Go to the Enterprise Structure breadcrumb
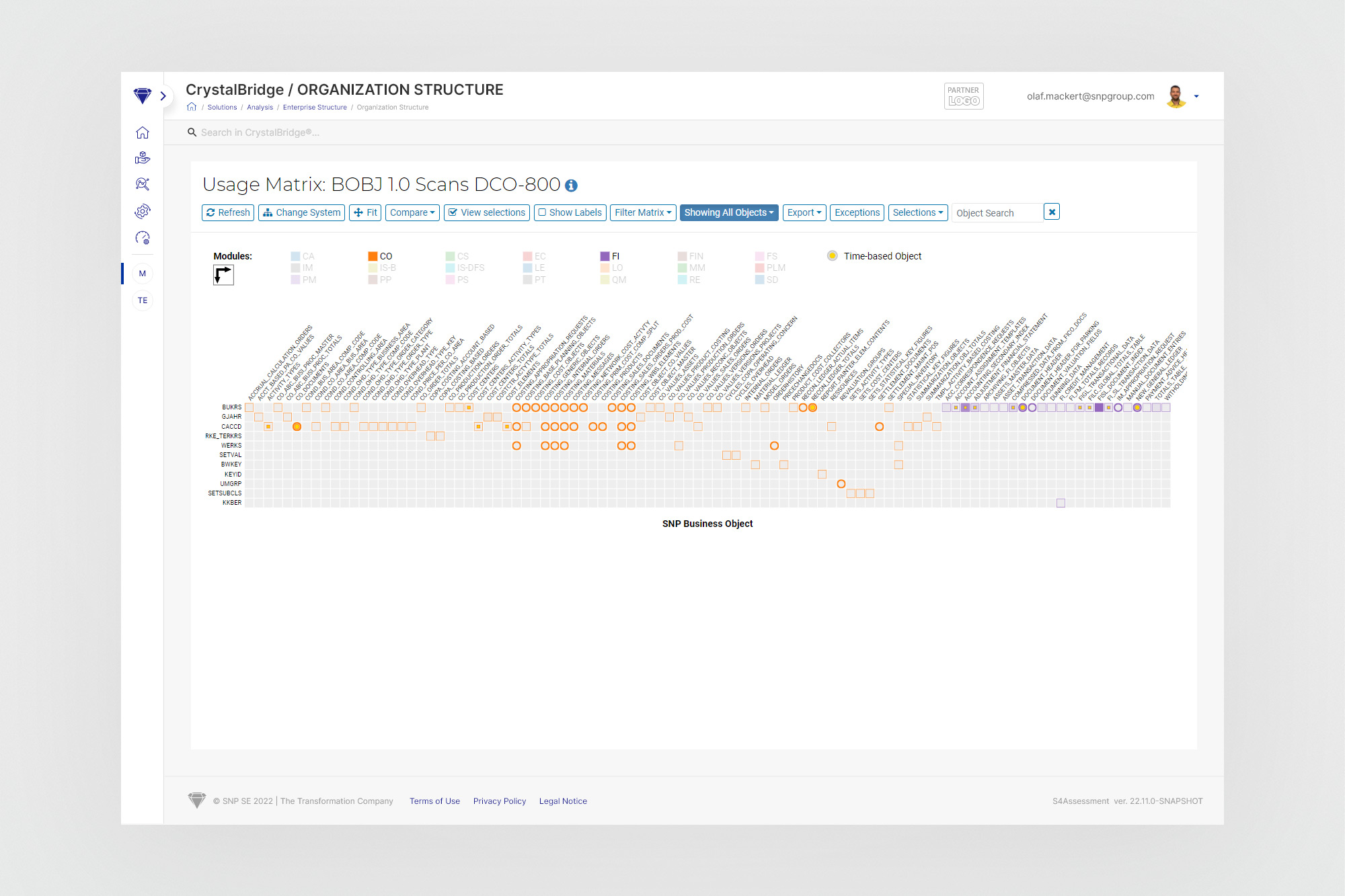 point(315,108)
